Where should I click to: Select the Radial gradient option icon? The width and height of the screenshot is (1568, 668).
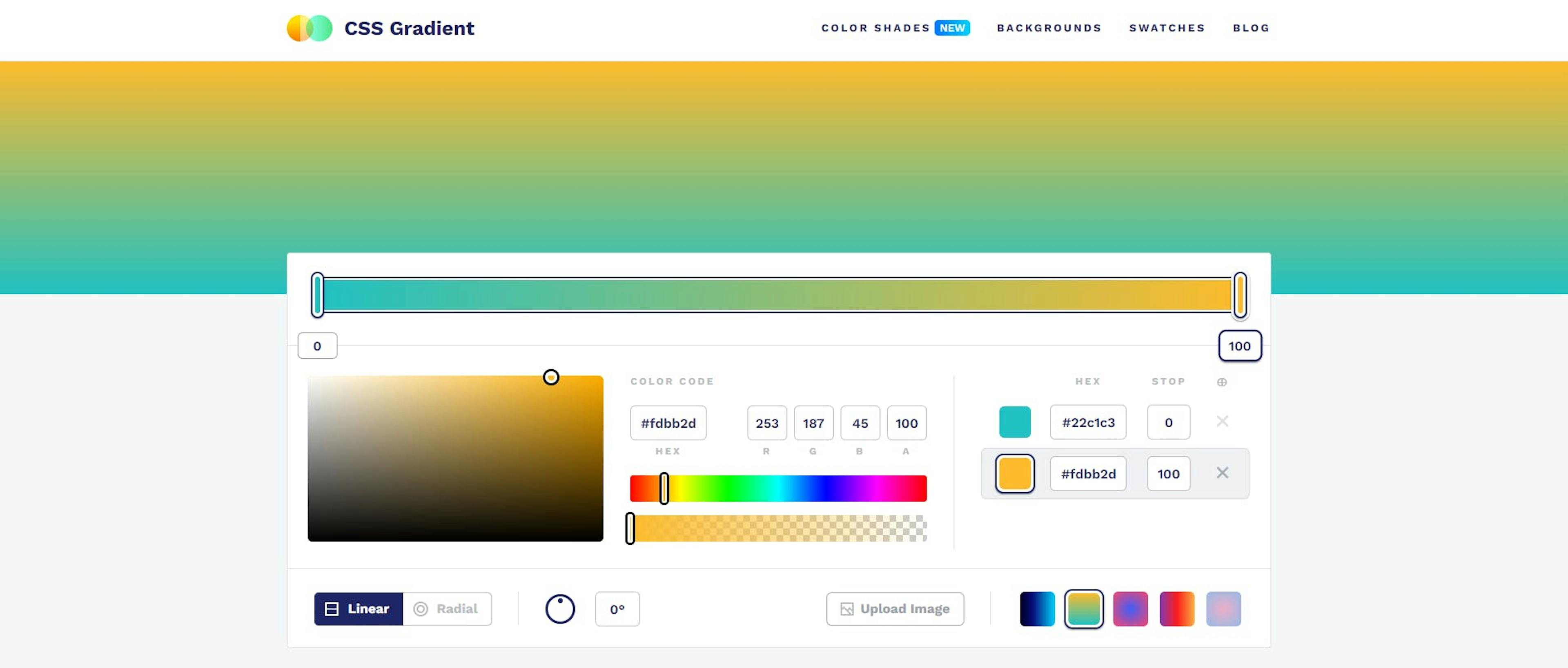(x=421, y=607)
